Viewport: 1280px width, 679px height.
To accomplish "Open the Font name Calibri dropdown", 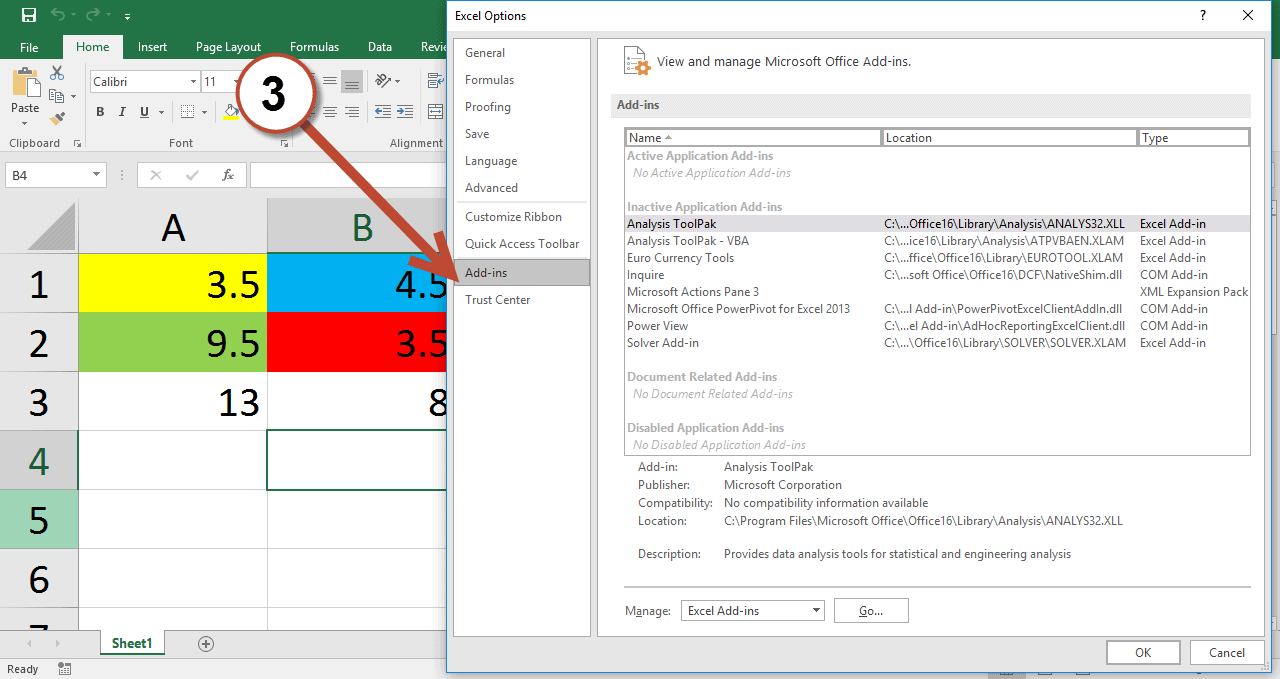I will [193, 82].
